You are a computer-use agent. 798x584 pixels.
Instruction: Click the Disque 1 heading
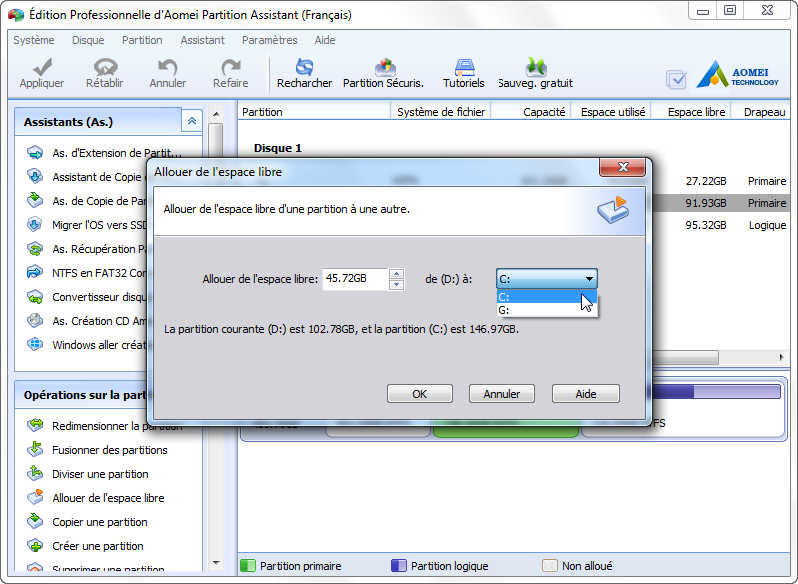[x=278, y=148]
